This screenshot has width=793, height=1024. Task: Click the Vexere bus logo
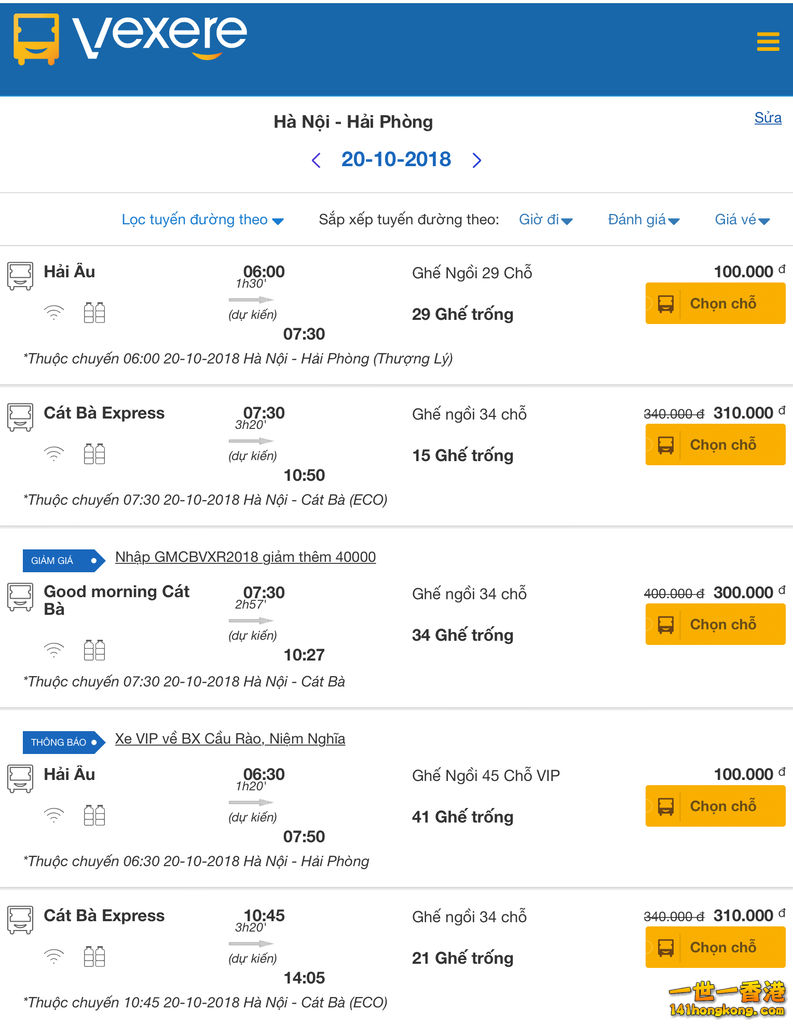point(36,40)
